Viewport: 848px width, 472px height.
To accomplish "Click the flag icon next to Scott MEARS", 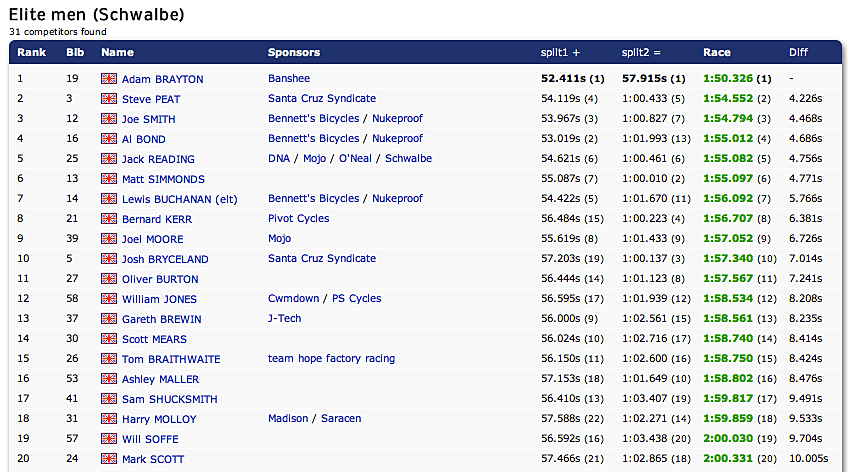I will [109, 339].
